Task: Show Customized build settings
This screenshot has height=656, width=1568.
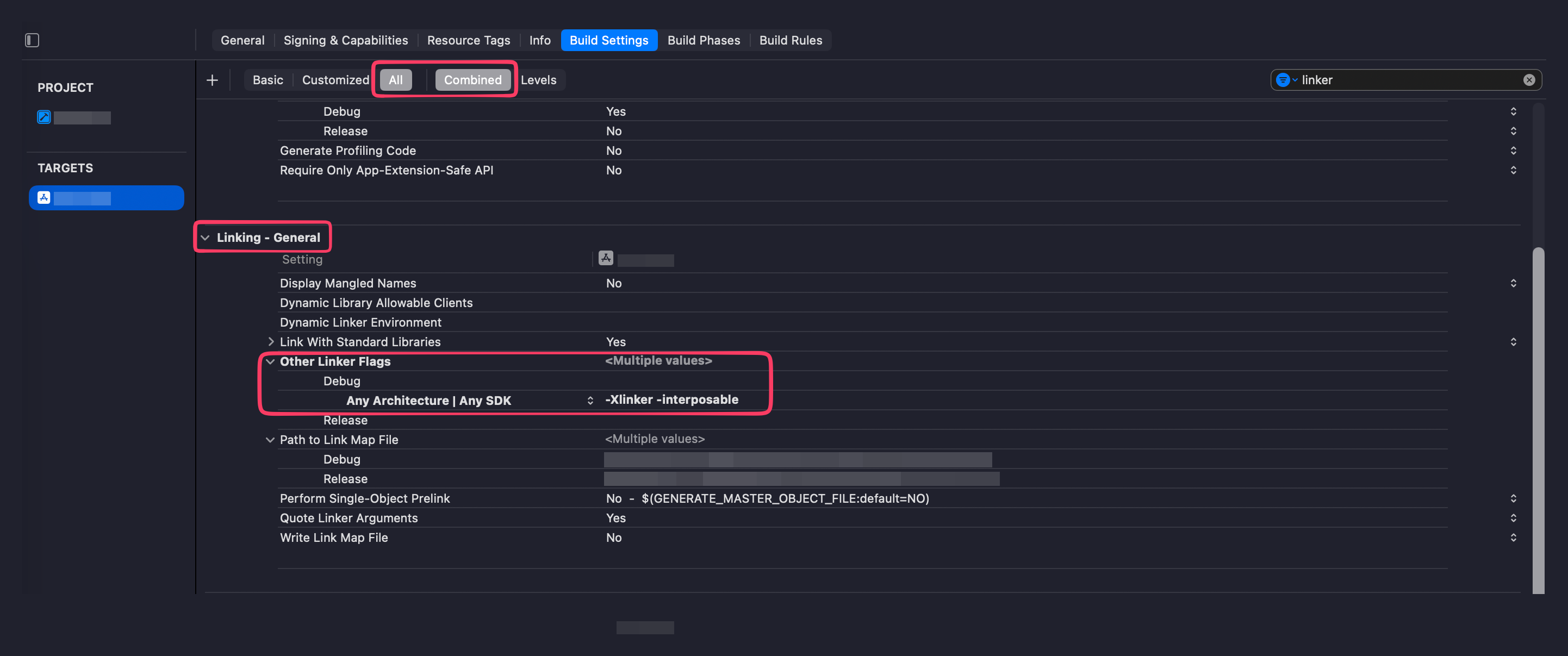Action: [335, 80]
